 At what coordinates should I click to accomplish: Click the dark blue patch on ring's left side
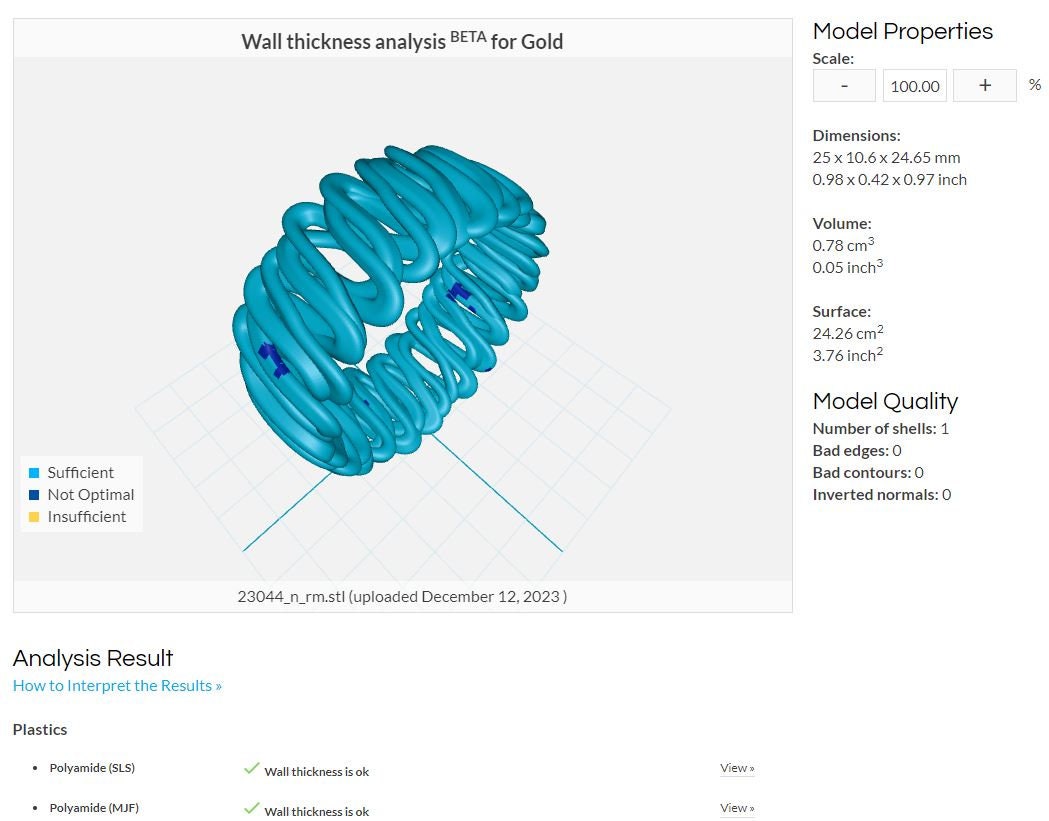273,359
